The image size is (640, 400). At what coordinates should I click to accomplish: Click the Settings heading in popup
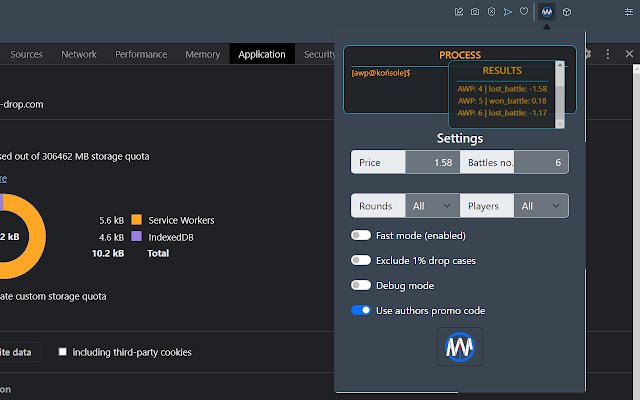[460, 138]
